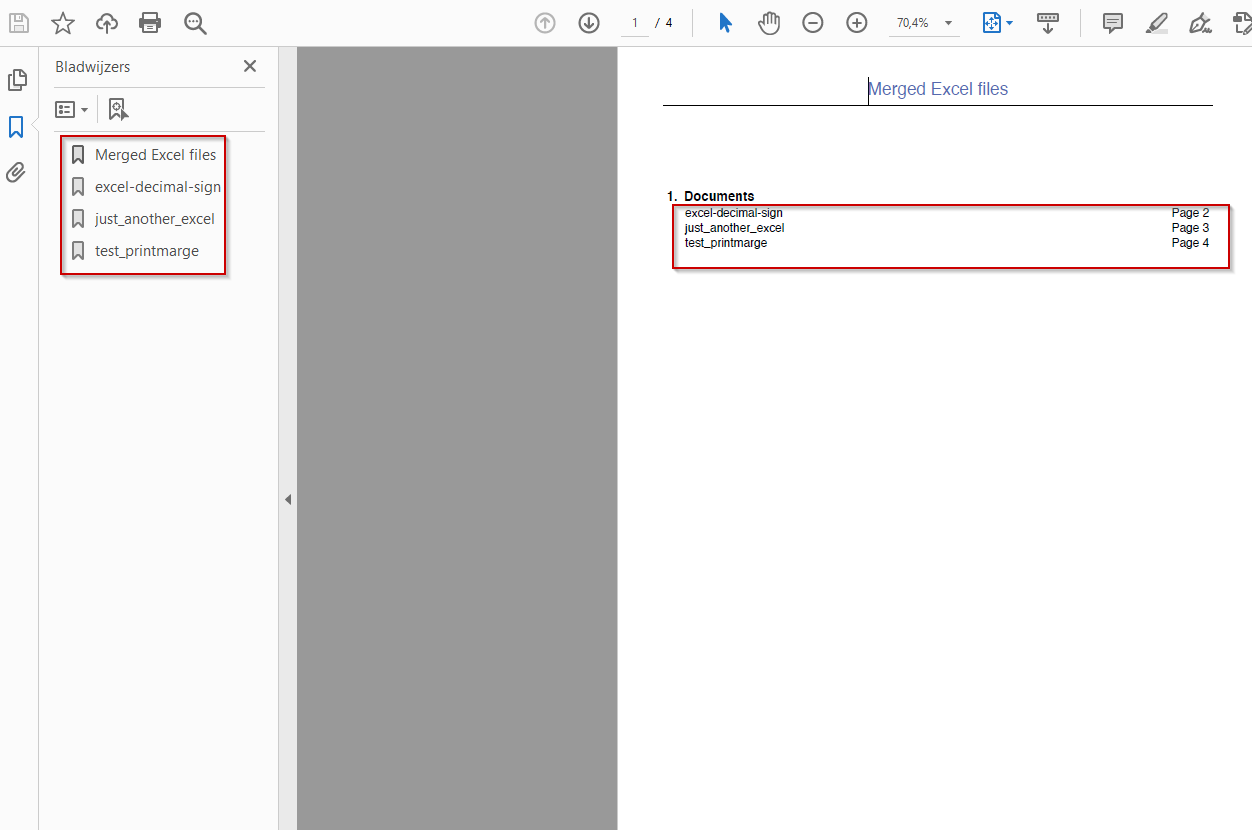Select the arrow selection tool
Viewport: 1252px width, 830px height.
(725, 23)
